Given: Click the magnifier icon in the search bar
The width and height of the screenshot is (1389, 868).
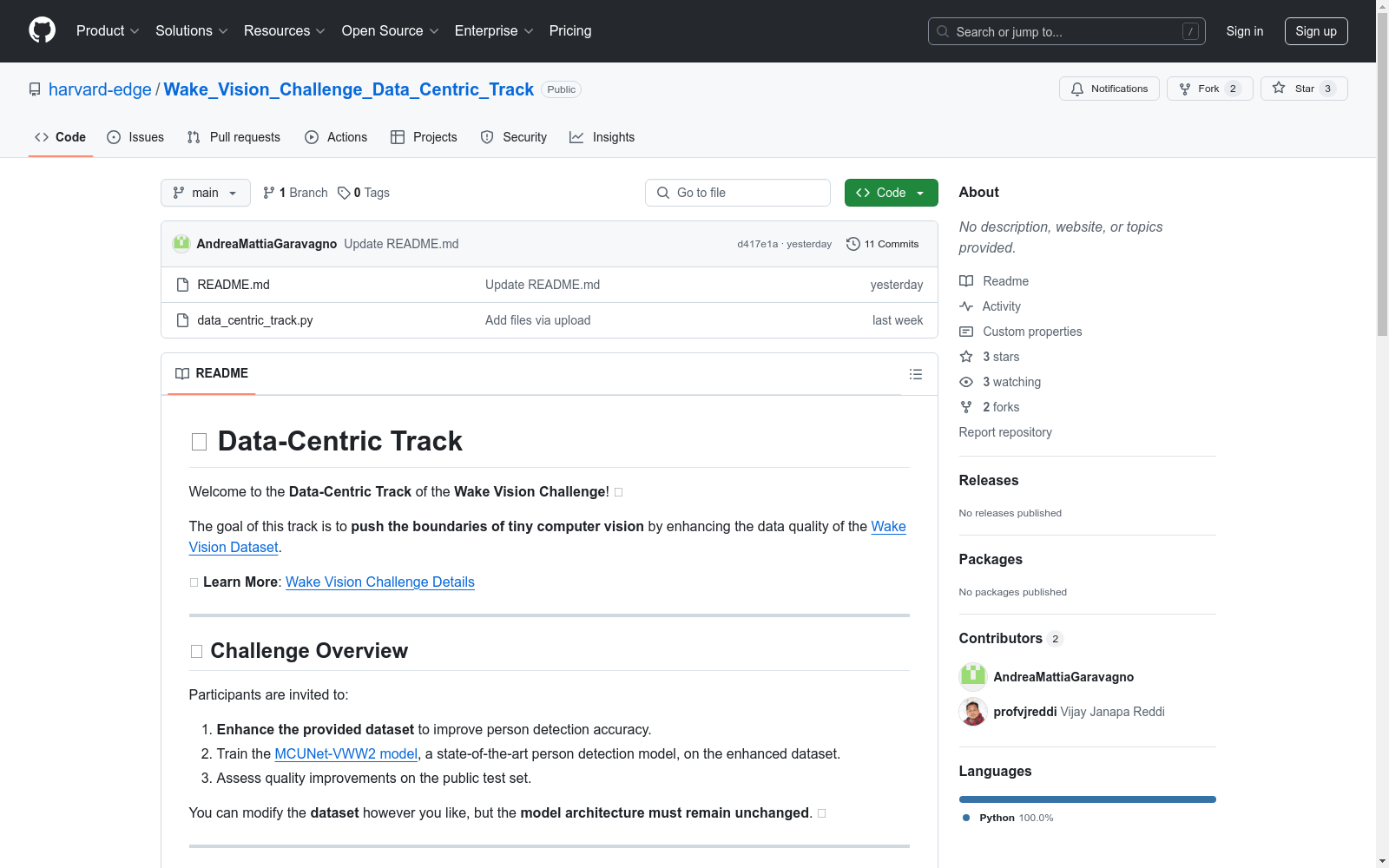Looking at the screenshot, I should 943,31.
